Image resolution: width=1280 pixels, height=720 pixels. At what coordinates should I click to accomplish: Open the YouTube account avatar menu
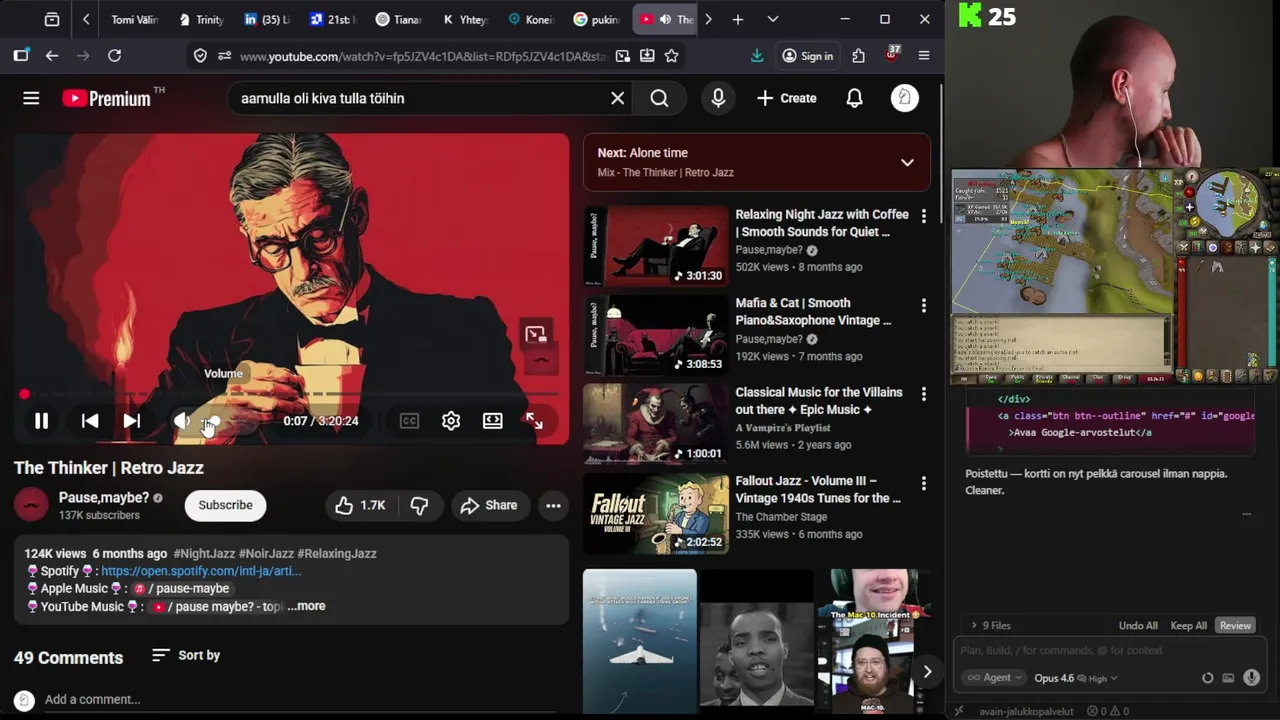905,98
